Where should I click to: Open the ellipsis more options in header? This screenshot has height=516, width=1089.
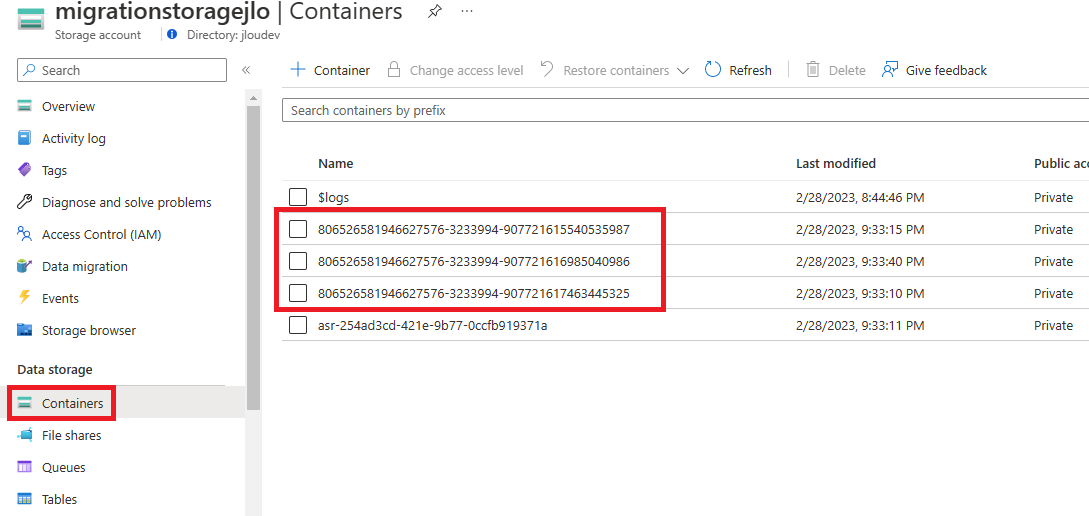(x=467, y=12)
